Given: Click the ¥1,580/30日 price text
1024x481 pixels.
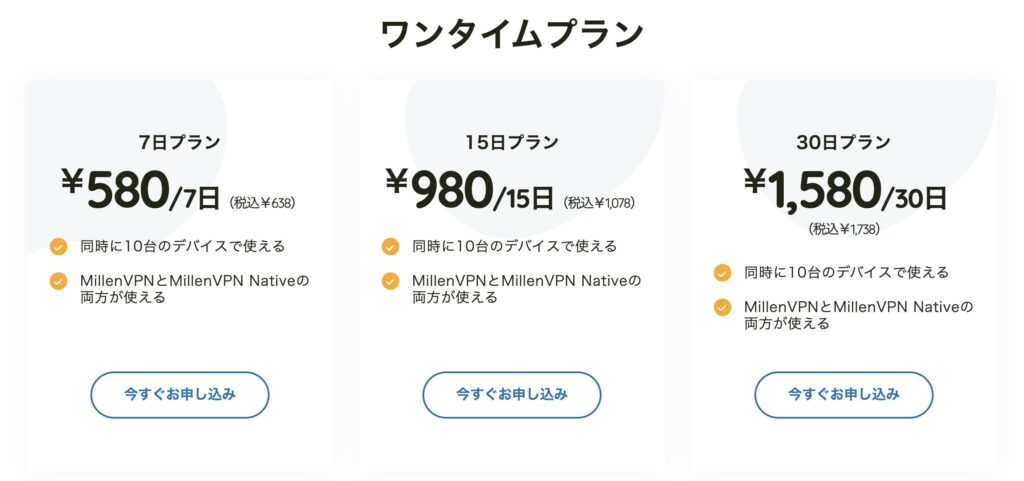Looking at the screenshot, I should click(844, 190).
